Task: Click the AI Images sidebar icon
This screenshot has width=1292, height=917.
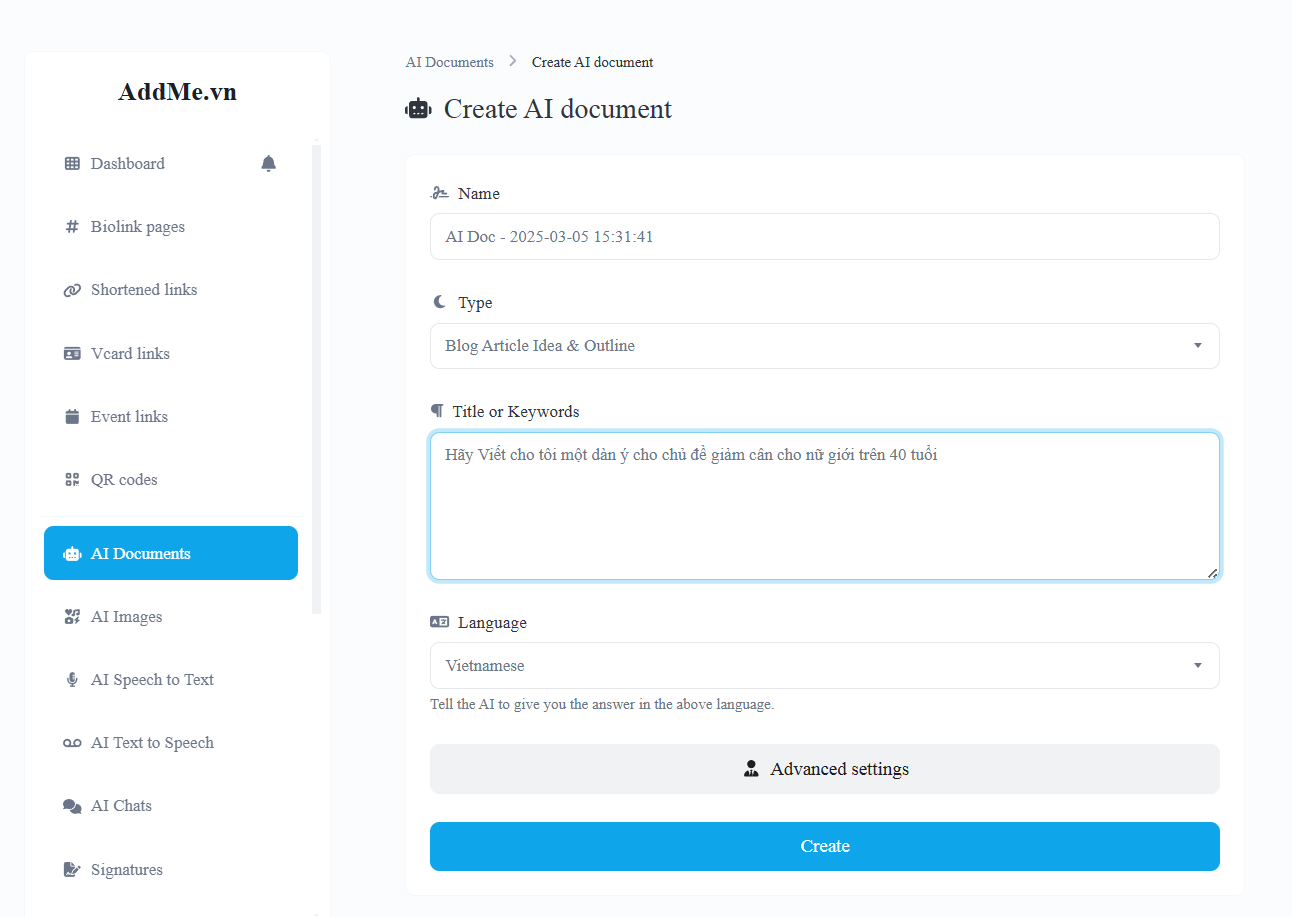Action: click(x=72, y=617)
